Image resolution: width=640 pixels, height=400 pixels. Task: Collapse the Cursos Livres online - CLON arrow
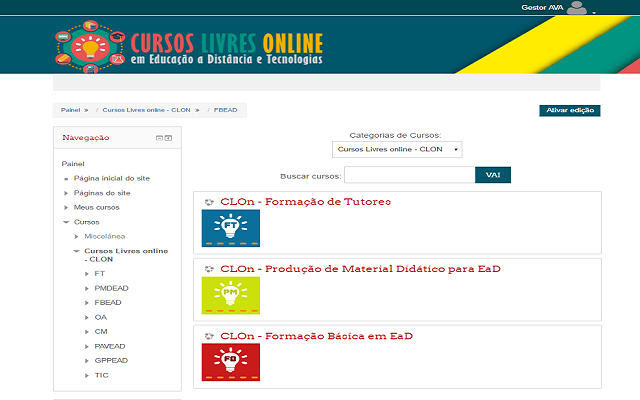(77, 251)
